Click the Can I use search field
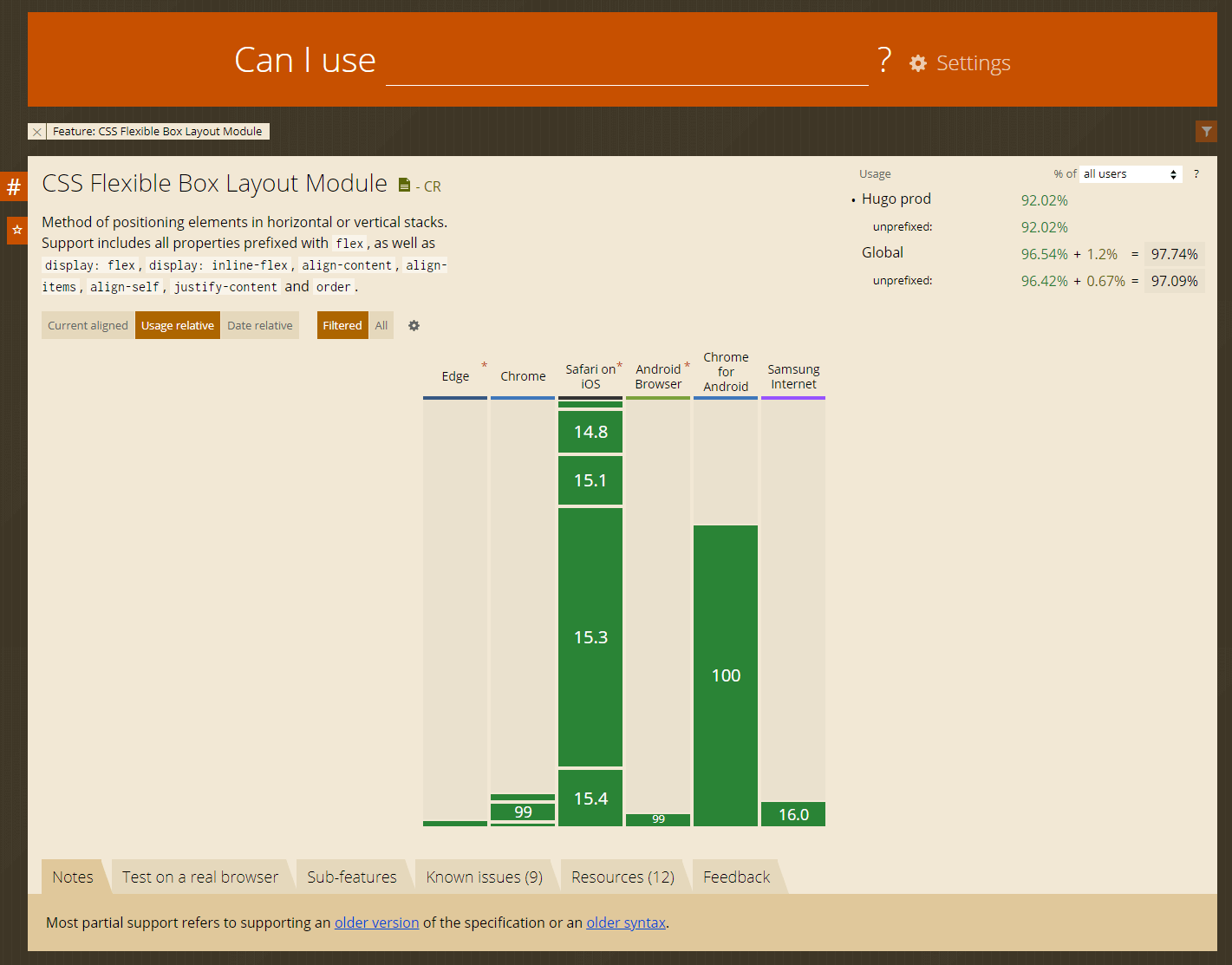This screenshot has width=1232, height=965. tap(627, 62)
